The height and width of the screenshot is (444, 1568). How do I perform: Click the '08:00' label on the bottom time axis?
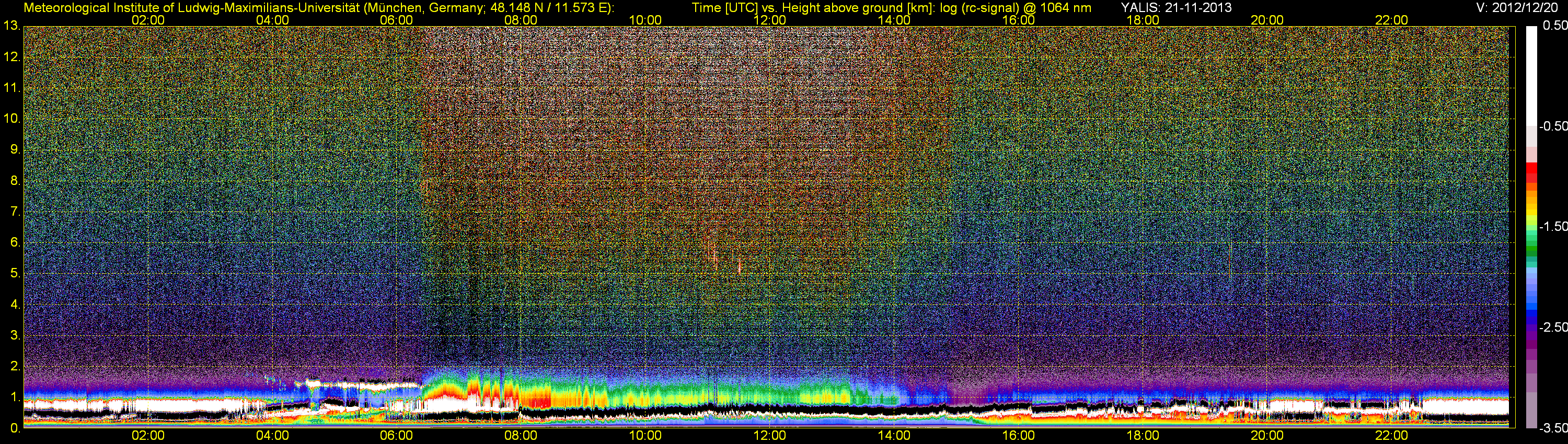tap(521, 436)
